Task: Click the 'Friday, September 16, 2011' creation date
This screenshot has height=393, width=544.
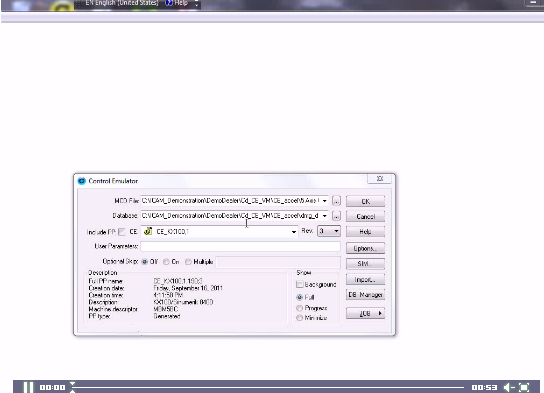Action: coord(188,288)
